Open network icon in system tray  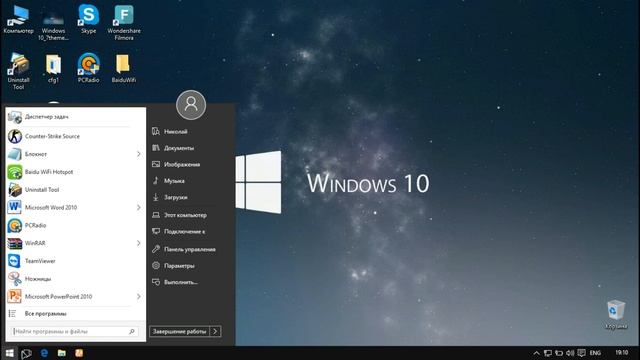(548, 353)
